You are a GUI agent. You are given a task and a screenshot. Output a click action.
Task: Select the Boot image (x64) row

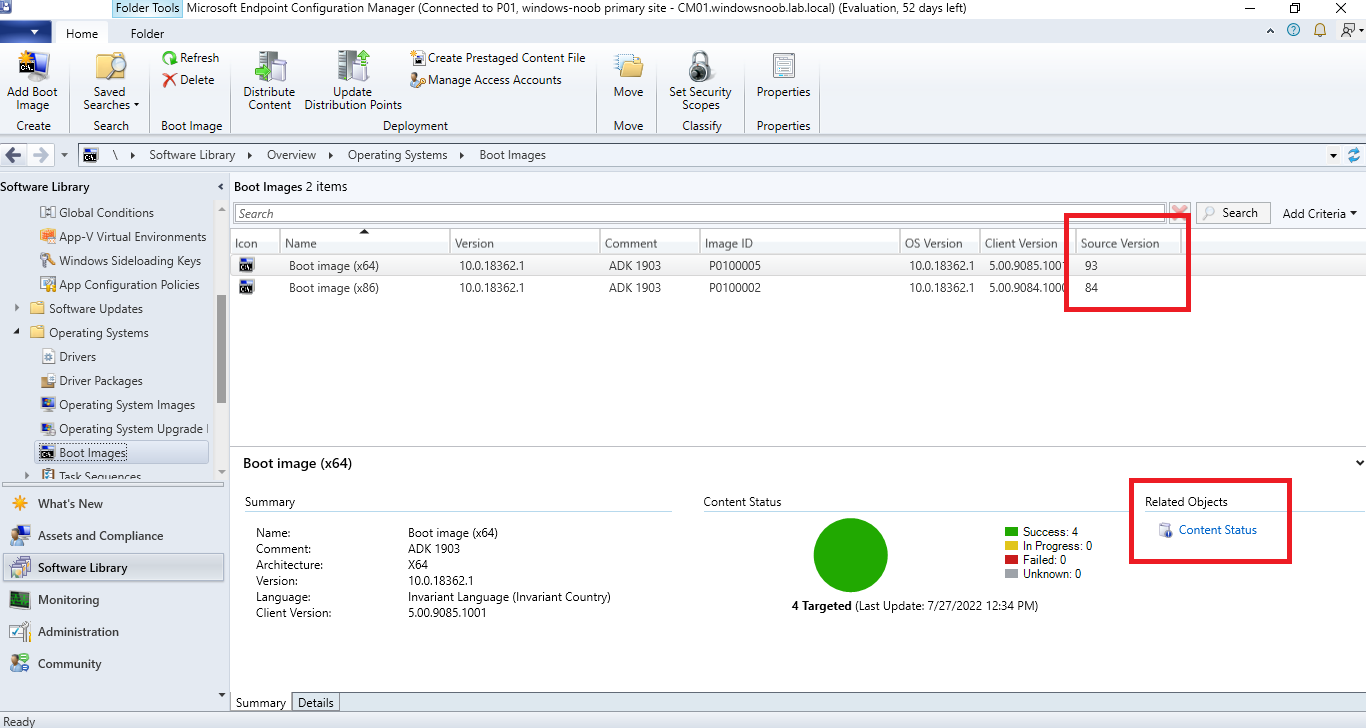click(x=797, y=266)
